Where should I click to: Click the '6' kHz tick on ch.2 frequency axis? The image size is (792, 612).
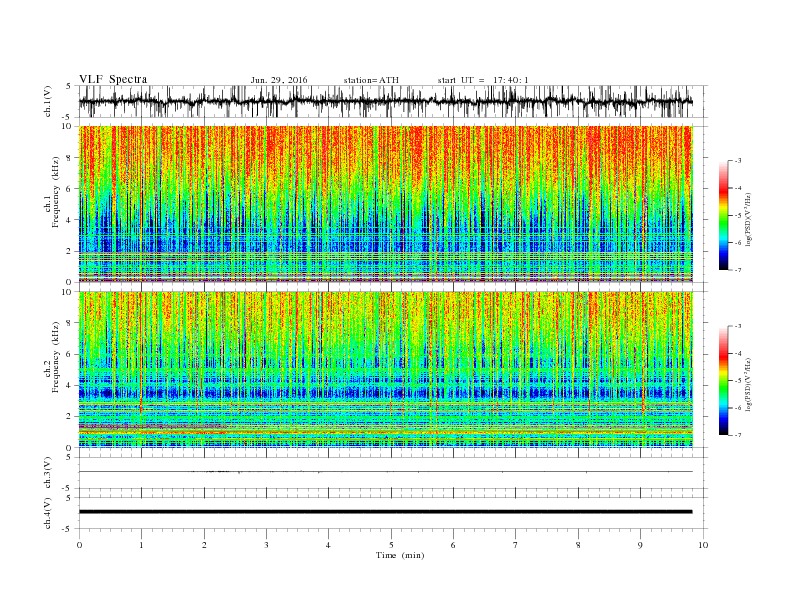coord(70,354)
